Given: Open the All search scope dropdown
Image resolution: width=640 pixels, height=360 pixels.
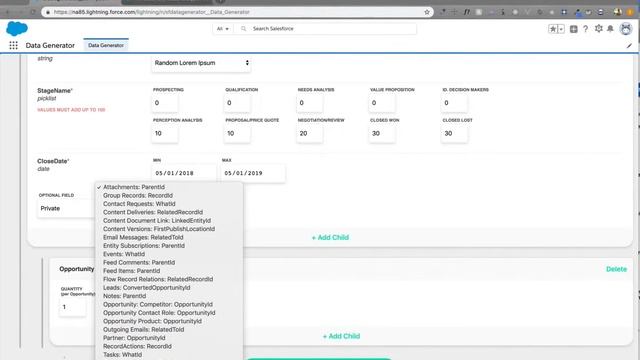Looking at the screenshot, I should click(x=223, y=29).
